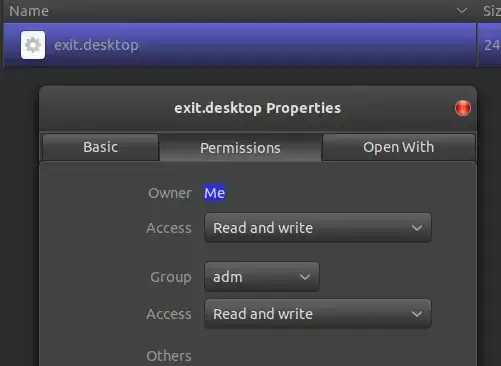Open the Open With tab
Image resolution: width=501 pixels, height=366 pixels.
pyautogui.click(x=399, y=147)
